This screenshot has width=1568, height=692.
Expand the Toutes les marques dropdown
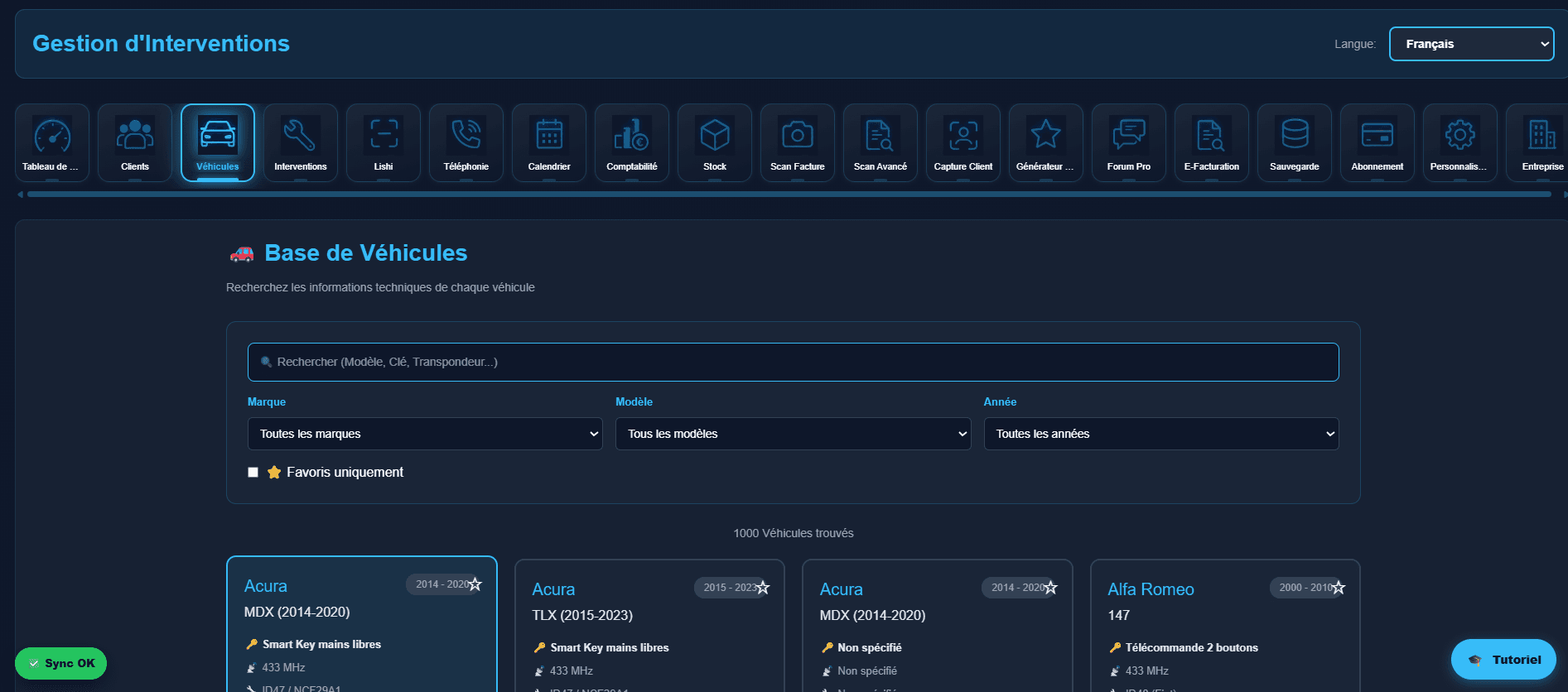425,434
